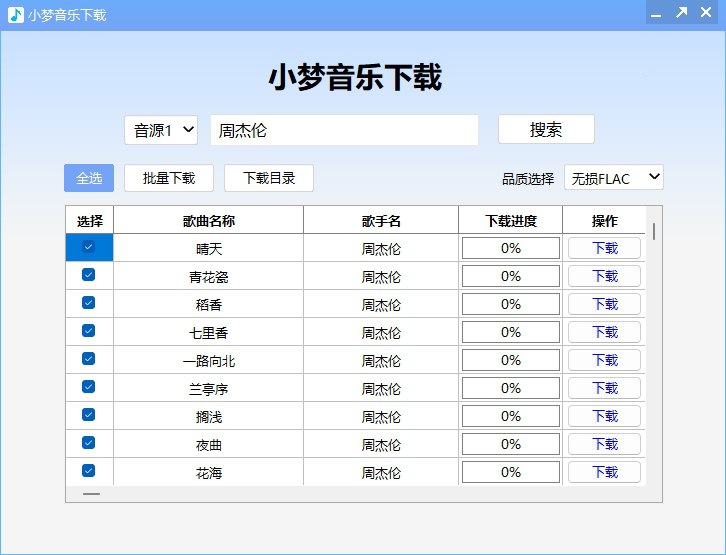Viewport: 726px width, 555px height.
Task: Uncheck the checkbox for 晴天
Action: point(88,247)
